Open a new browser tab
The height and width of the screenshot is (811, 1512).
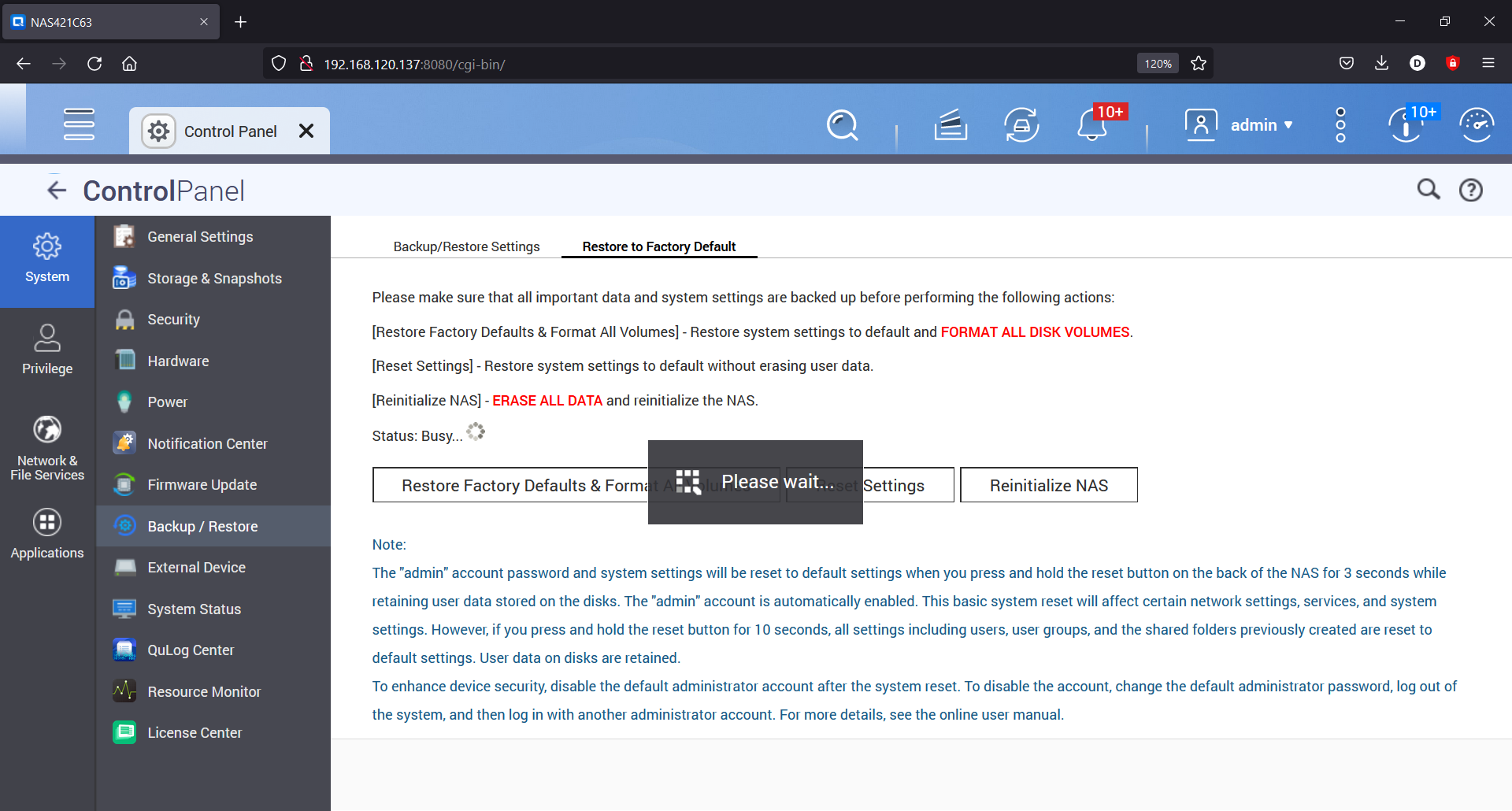(240, 22)
